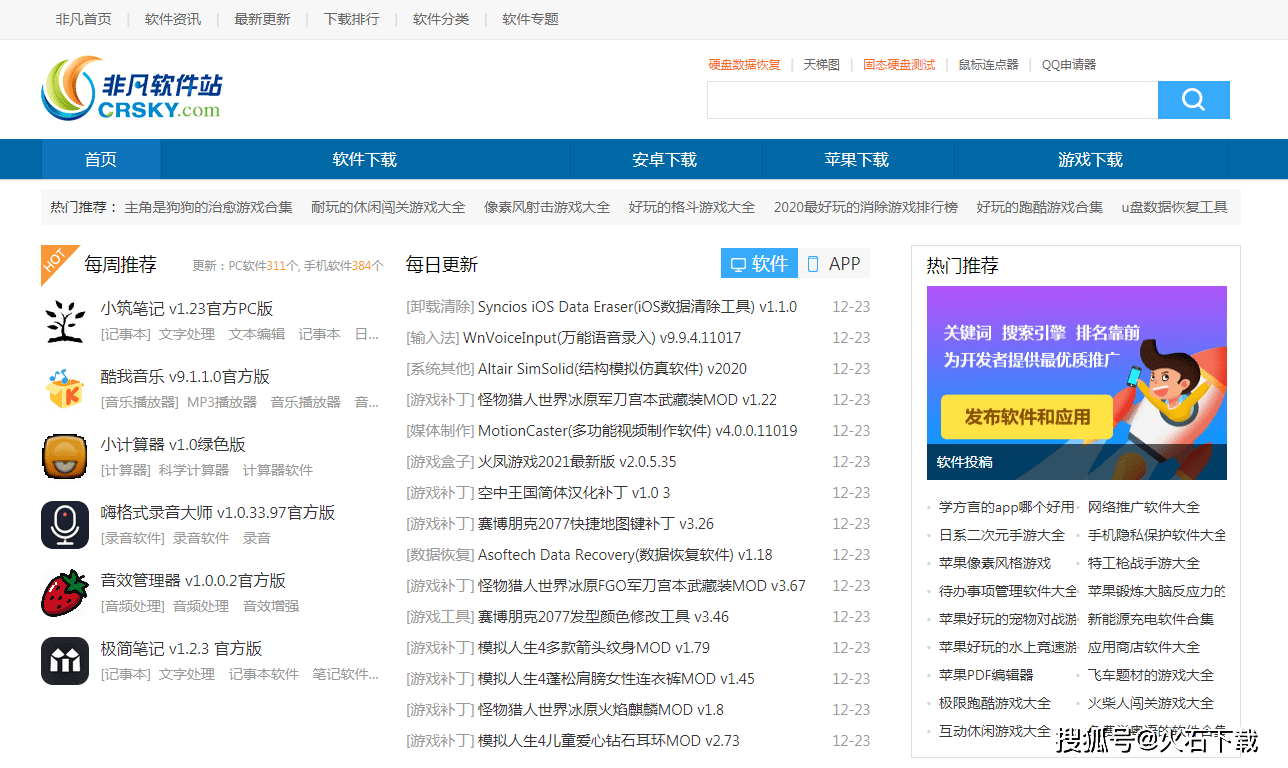This screenshot has width=1288, height=768.
Task: Open 嗨格式录音大师 v1.0.33.97官方版 title
Action: (x=218, y=512)
